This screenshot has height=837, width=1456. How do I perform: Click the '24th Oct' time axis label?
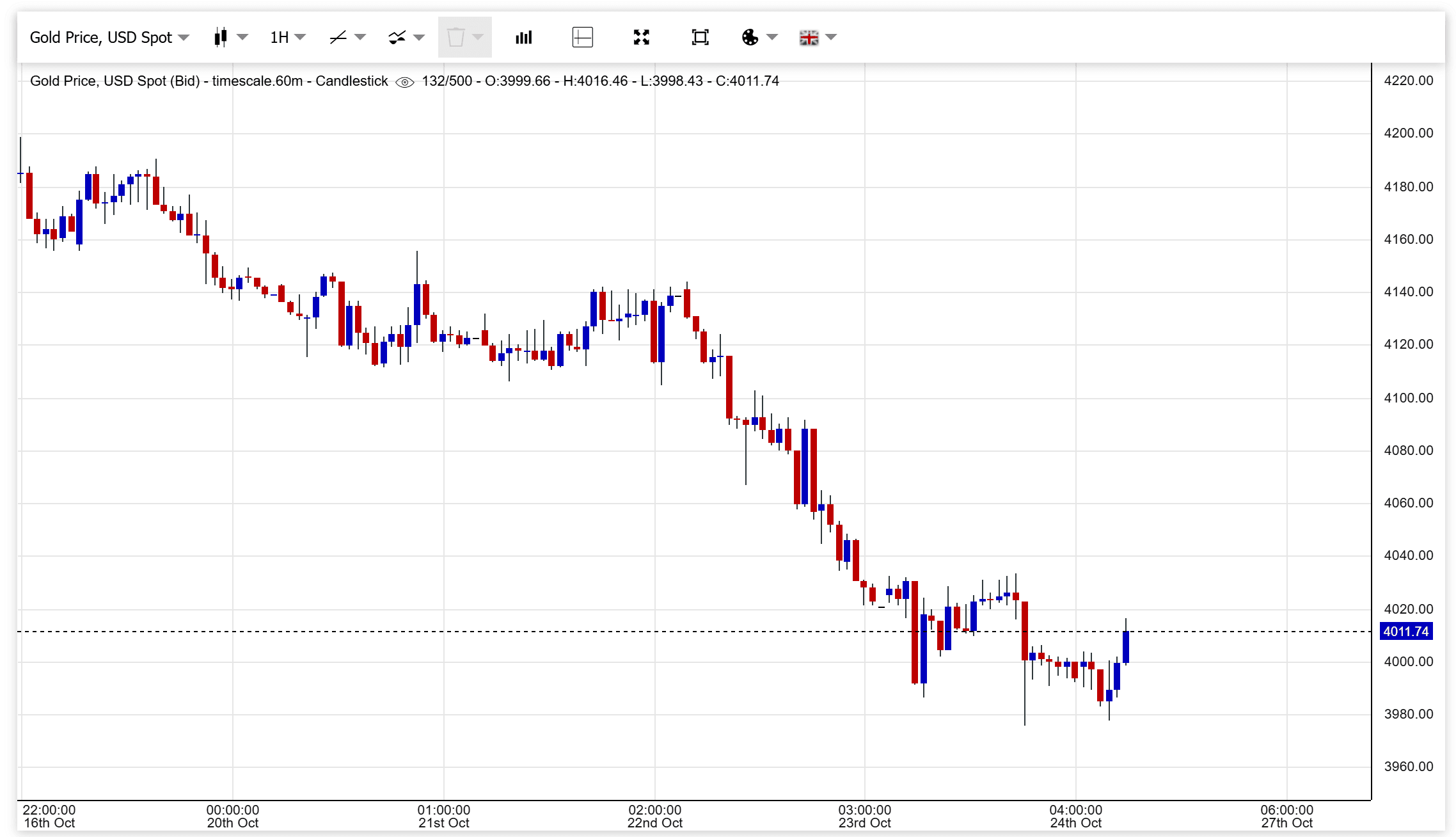[x=1076, y=824]
